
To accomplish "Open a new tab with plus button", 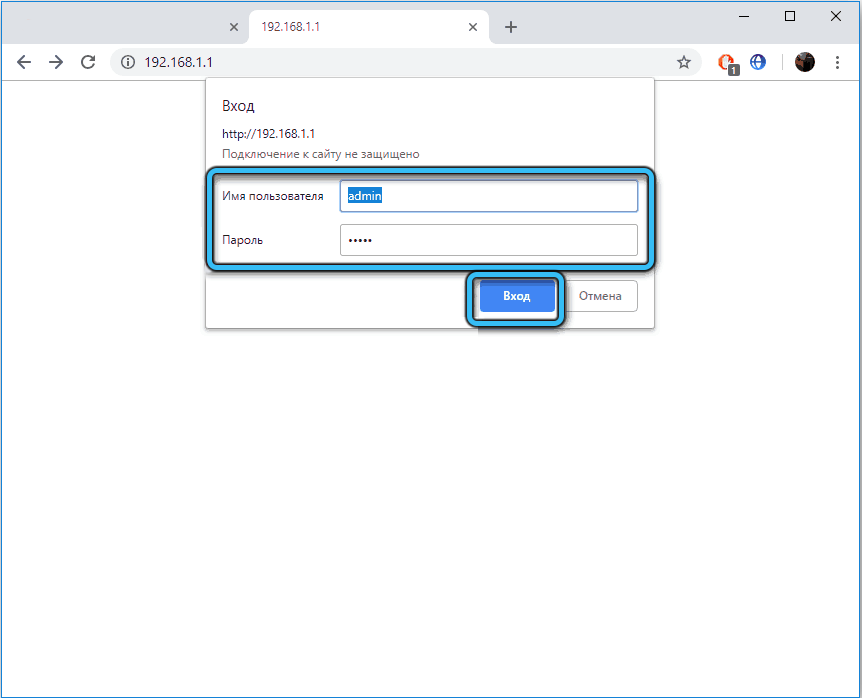I will [511, 27].
